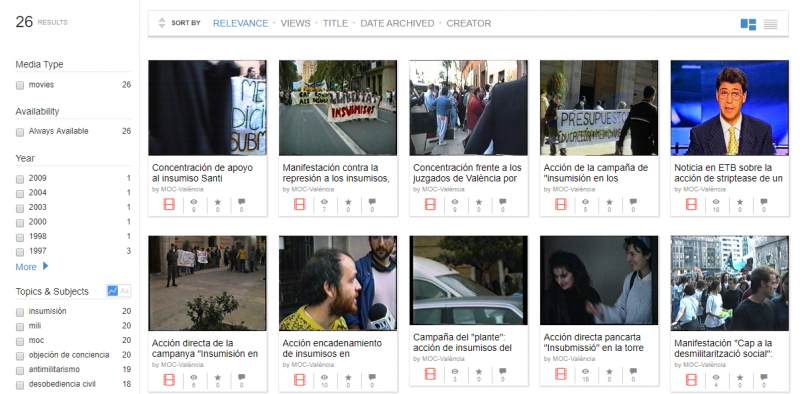
Task: Sort results by Views
Action: tap(295, 23)
